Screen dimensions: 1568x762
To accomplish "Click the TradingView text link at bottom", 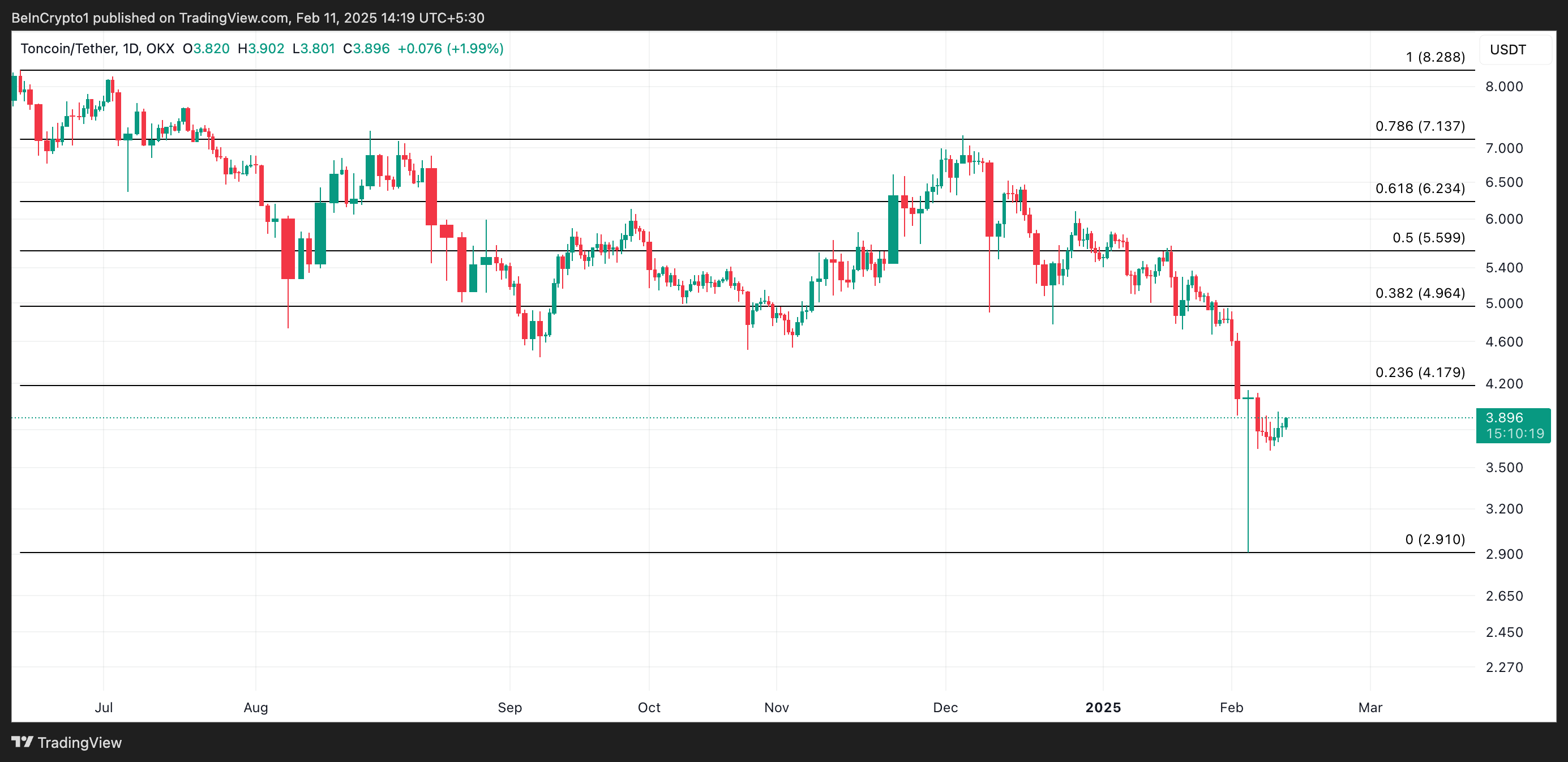I will pos(79,743).
